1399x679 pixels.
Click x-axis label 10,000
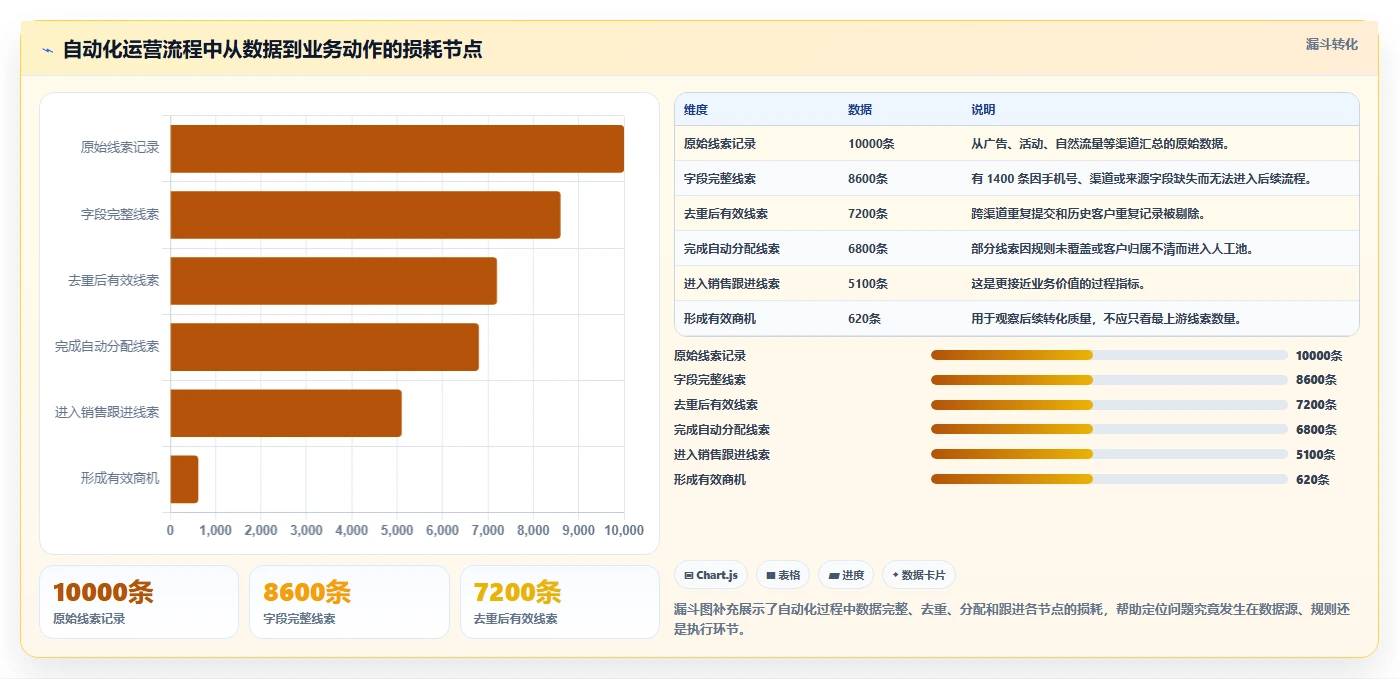[x=624, y=531]
